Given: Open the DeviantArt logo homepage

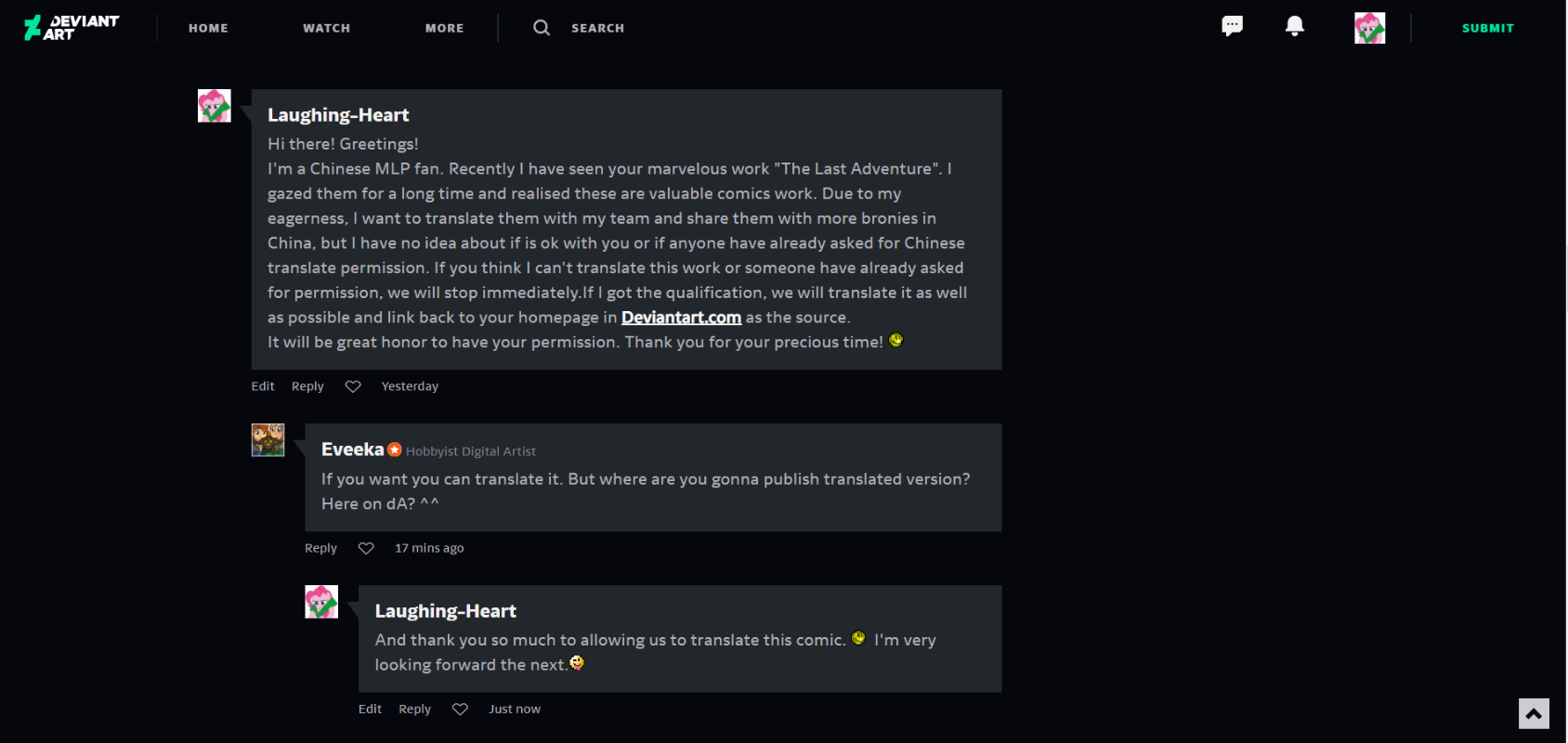Looking at the screenshot, I should click(72, 28).
